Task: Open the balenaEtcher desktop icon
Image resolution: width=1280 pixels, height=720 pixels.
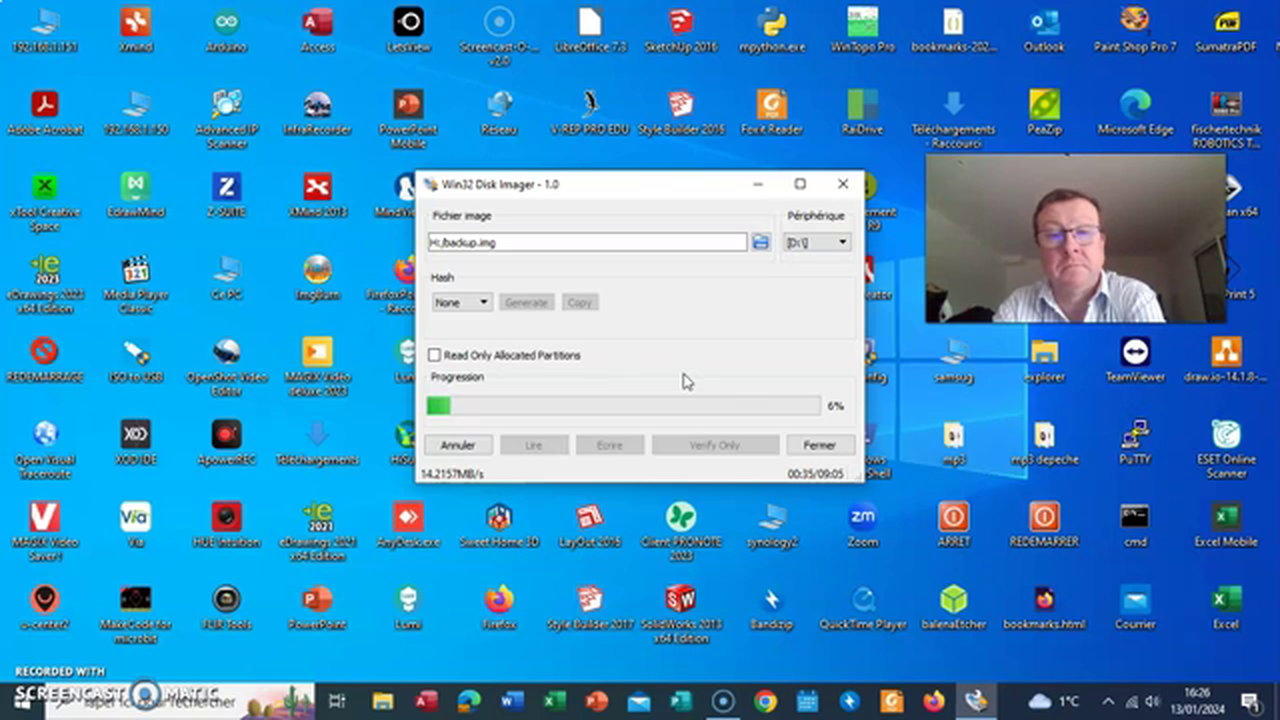Action: coord(953,601)
